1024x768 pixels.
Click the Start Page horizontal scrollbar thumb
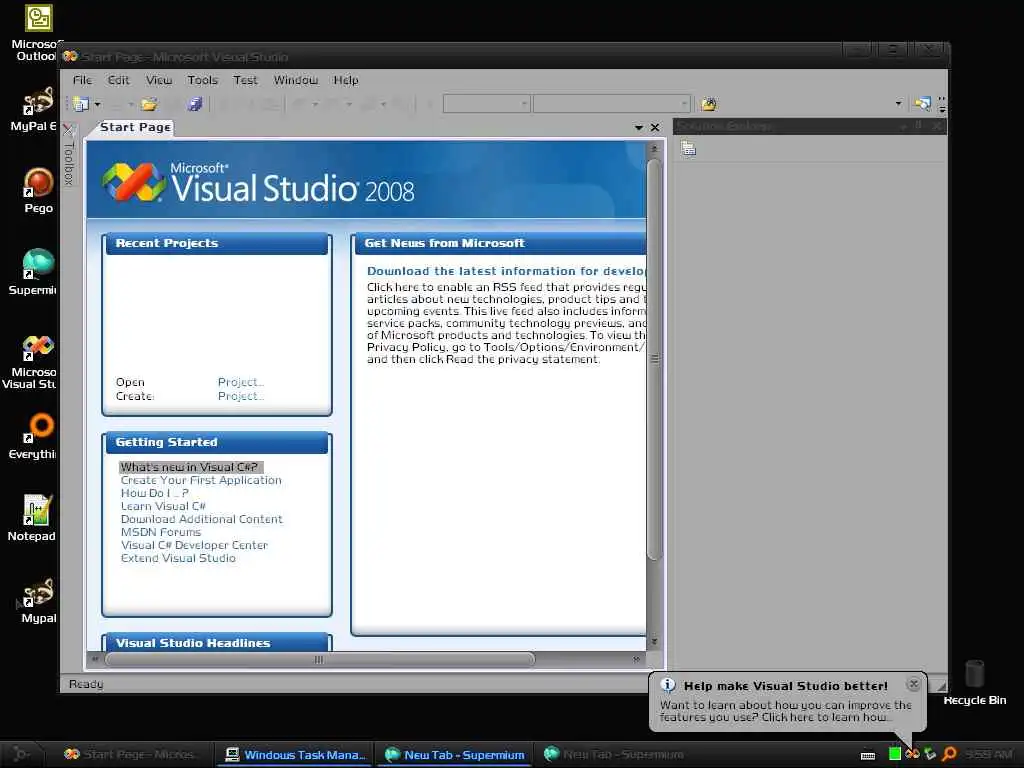(x=319, y=660)
